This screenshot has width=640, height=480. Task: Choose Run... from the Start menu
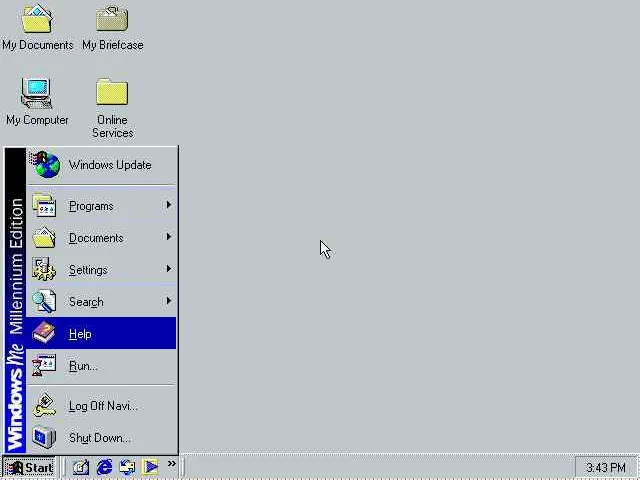click(101, 365)
